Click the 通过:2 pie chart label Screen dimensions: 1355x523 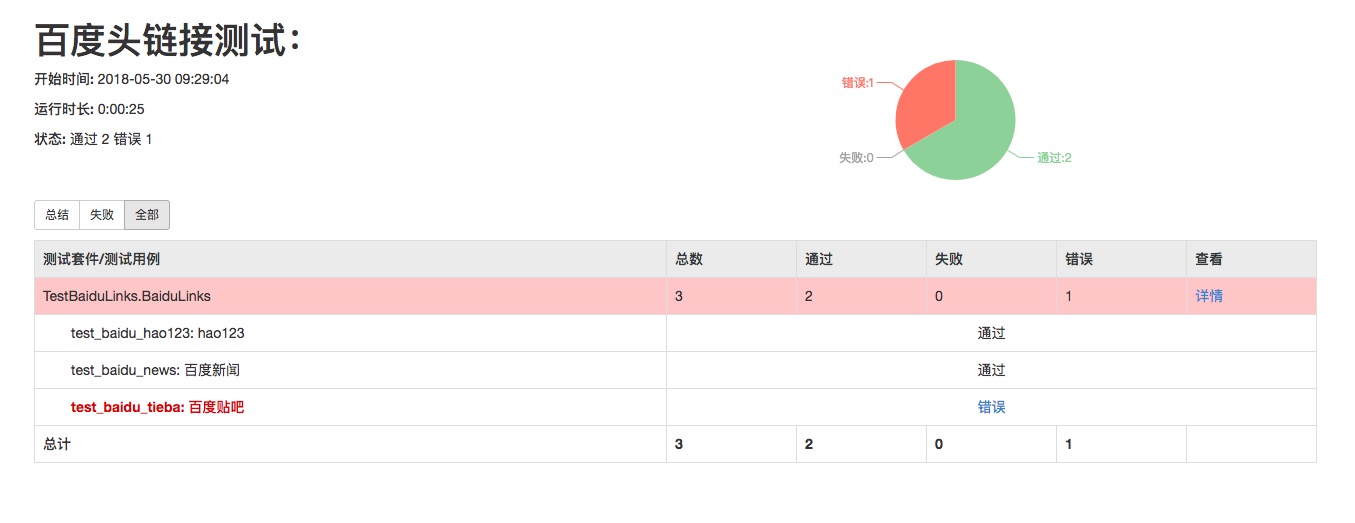(x=1054, y=158)
